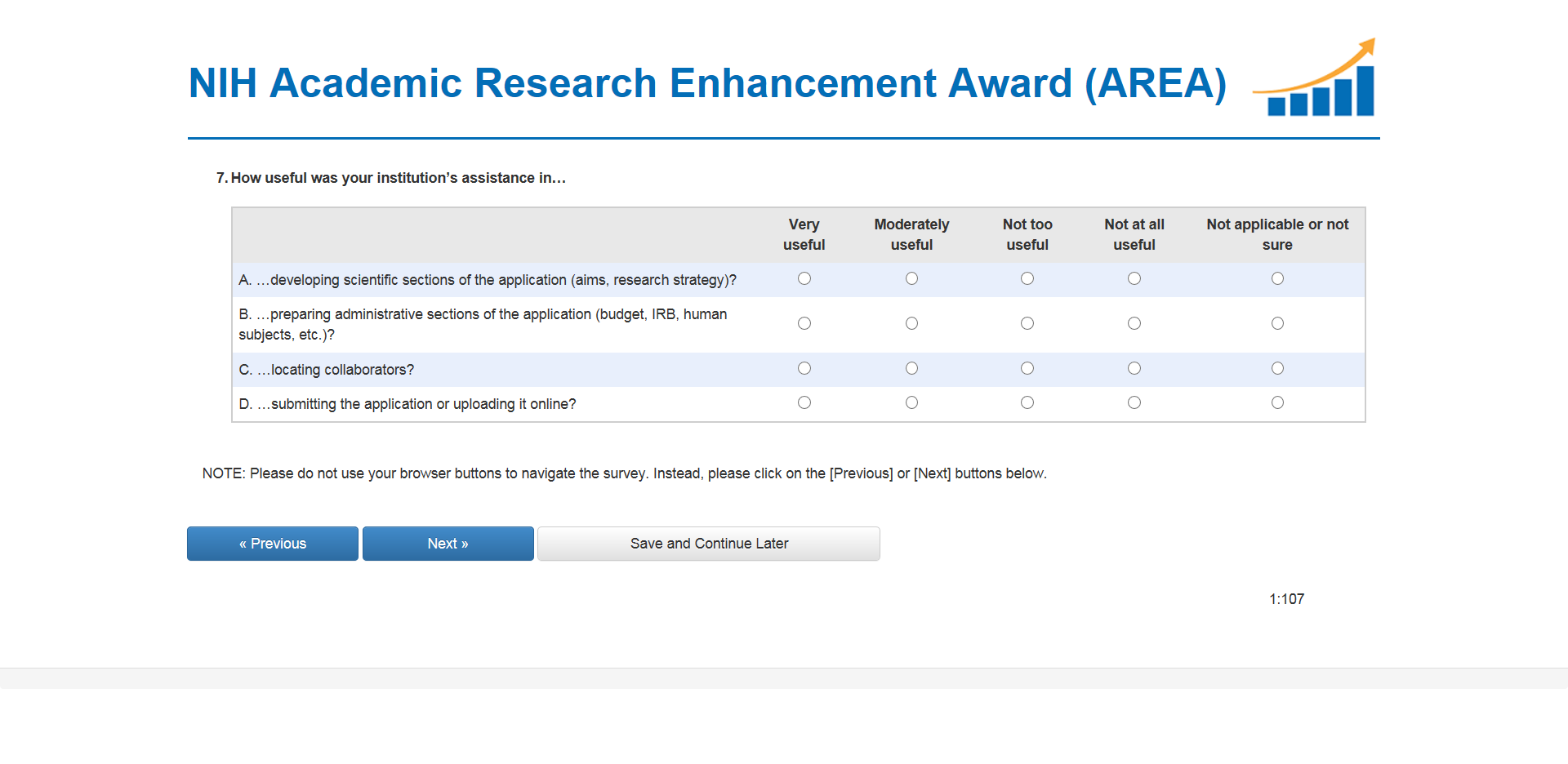The image size is (1568, 764).
Task: Click the NIH Academic Research Enhancement Award title
Action: point(707,83)
